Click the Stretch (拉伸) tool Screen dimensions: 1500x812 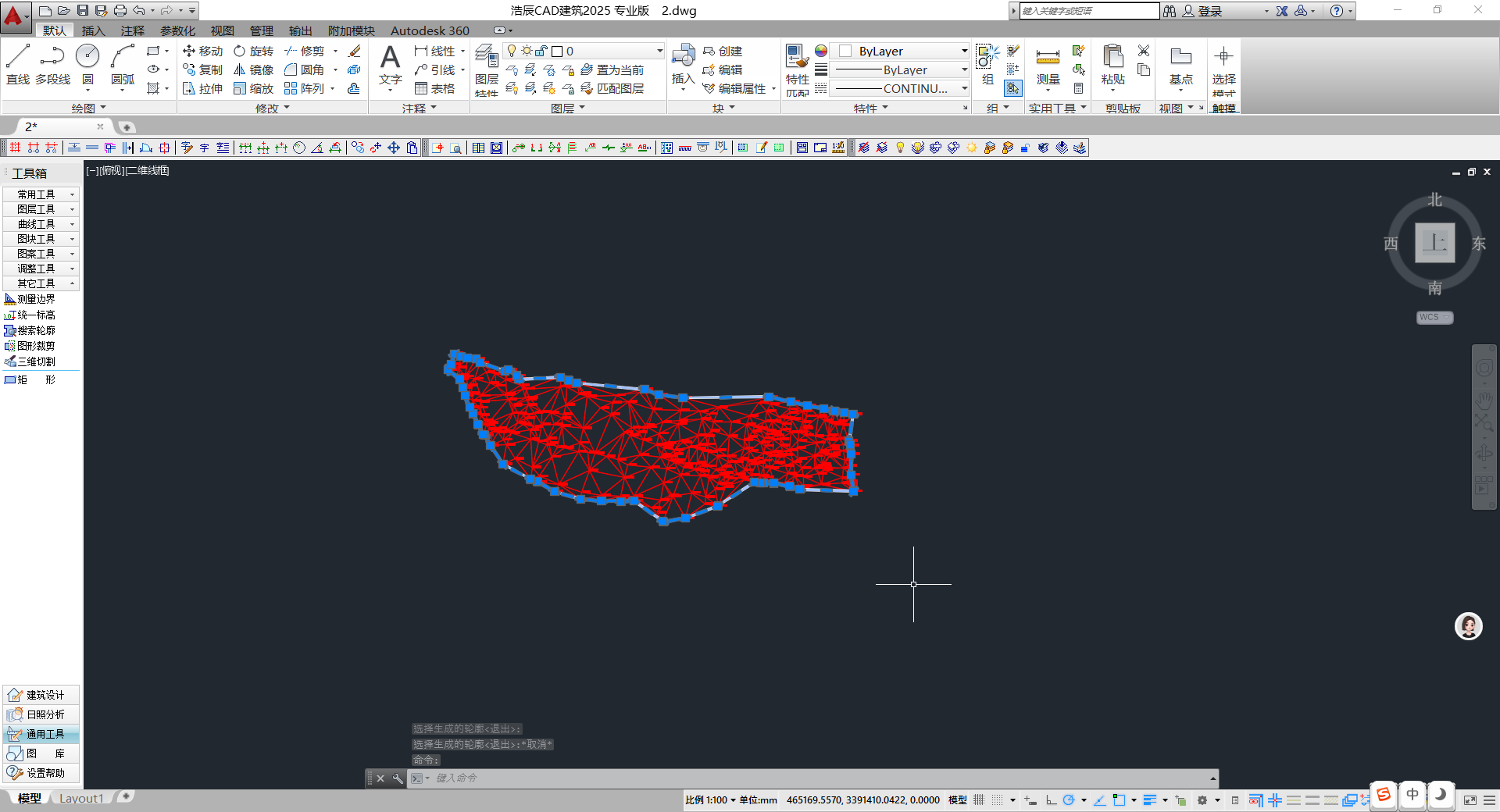[x=202, y=88]
